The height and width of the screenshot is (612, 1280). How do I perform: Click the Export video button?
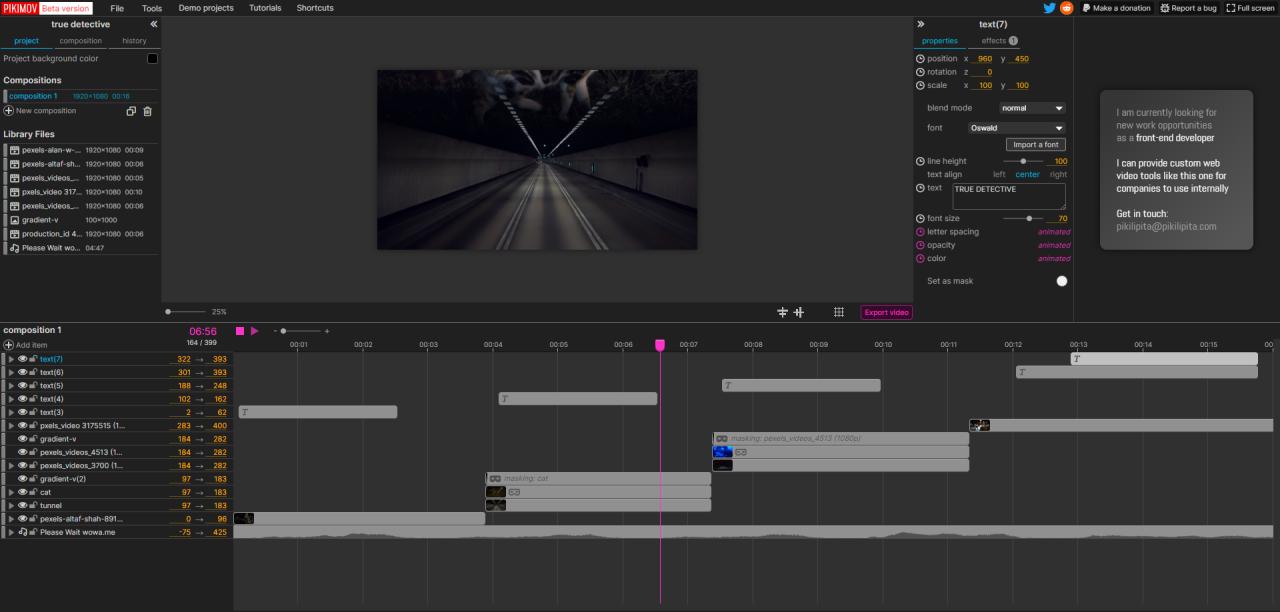pyautogui.click(x=886, y=312)
